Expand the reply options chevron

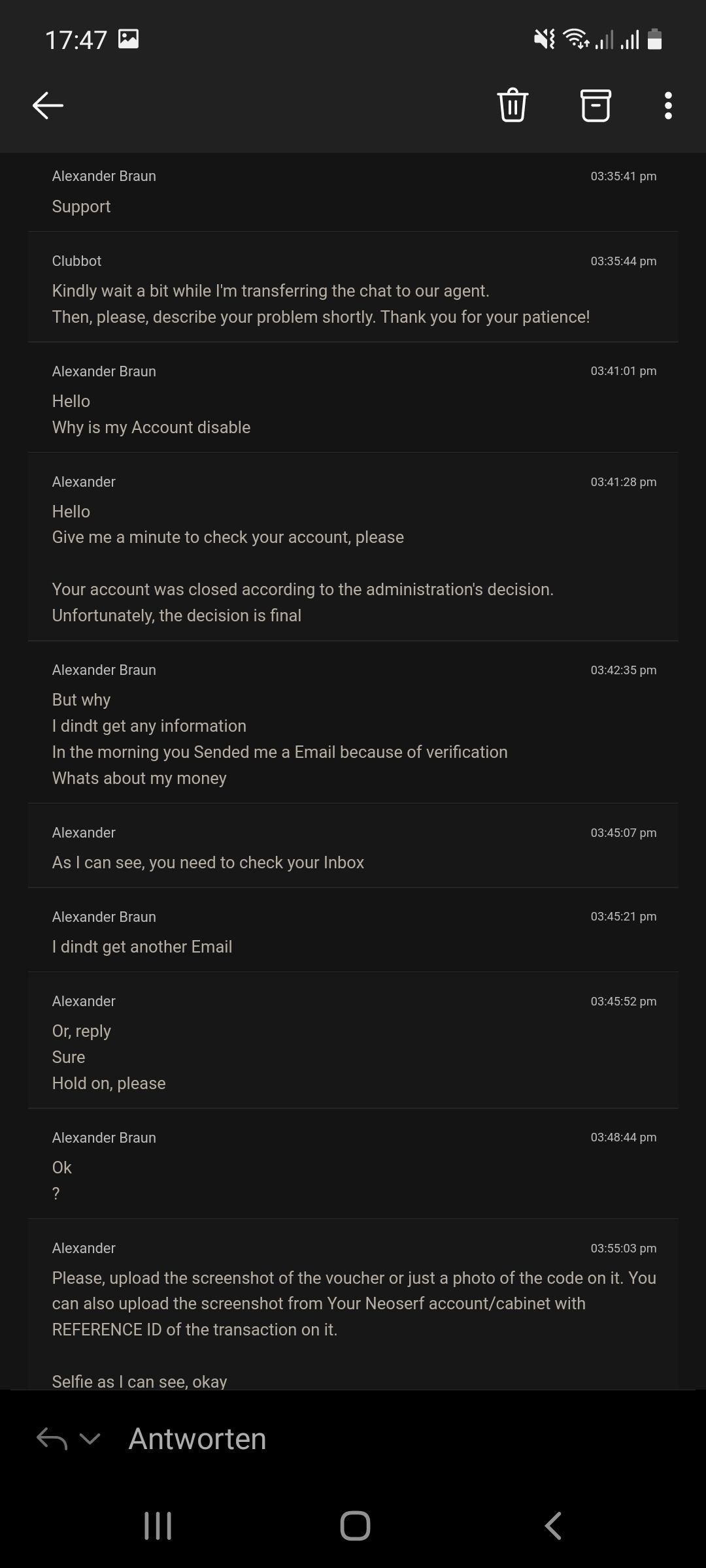point(90,1439)
